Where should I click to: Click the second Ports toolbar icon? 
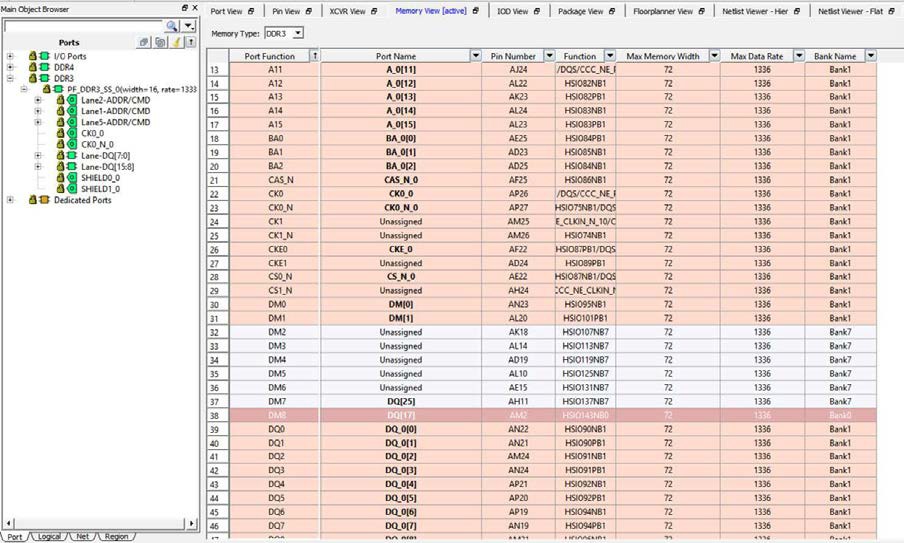[x=160, y=43]
